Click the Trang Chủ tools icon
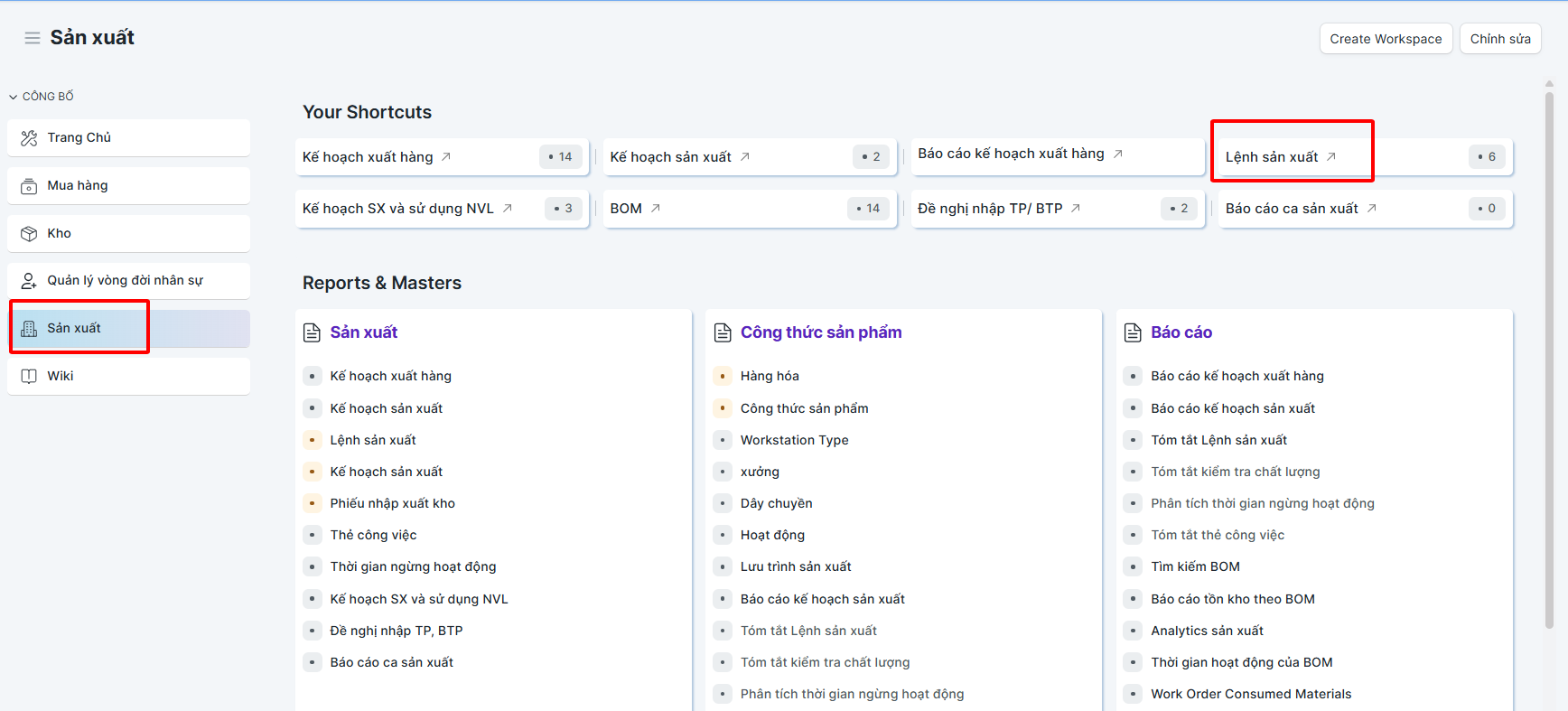Viewport: 1568px width, 711px height. [x=29, y=137]
